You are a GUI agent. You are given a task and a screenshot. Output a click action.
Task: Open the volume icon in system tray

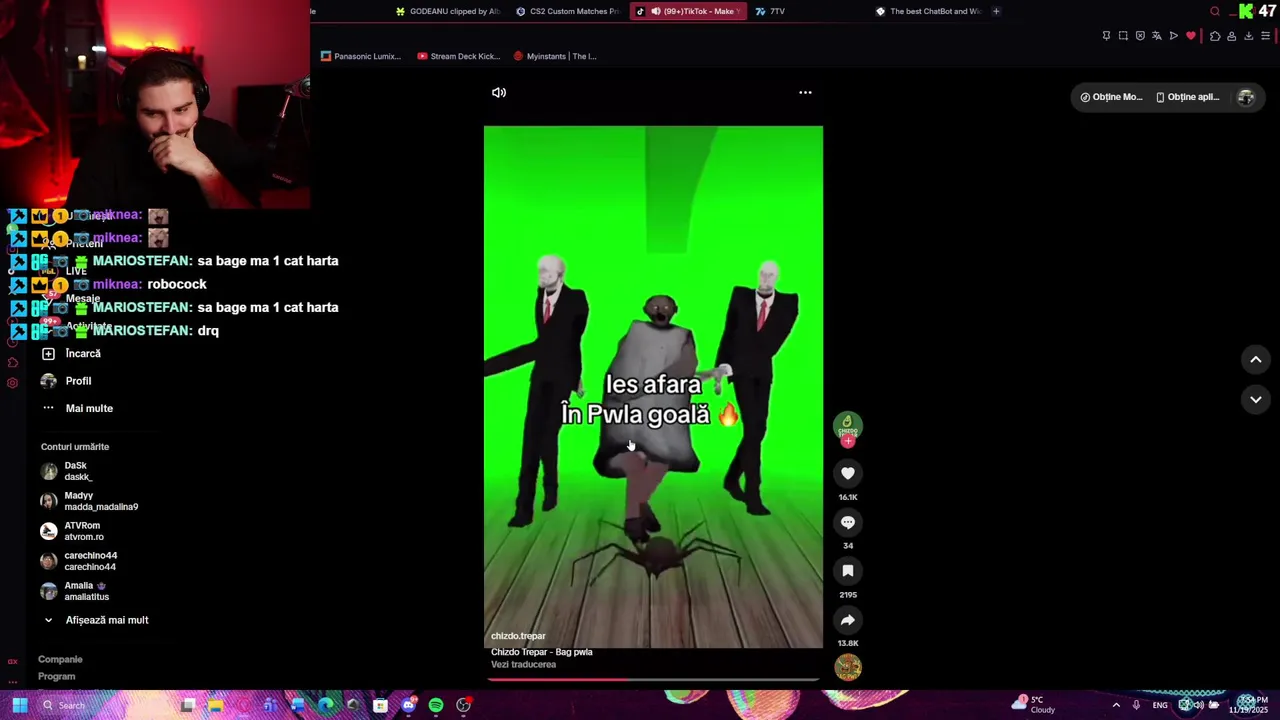tap(1198, 705)
